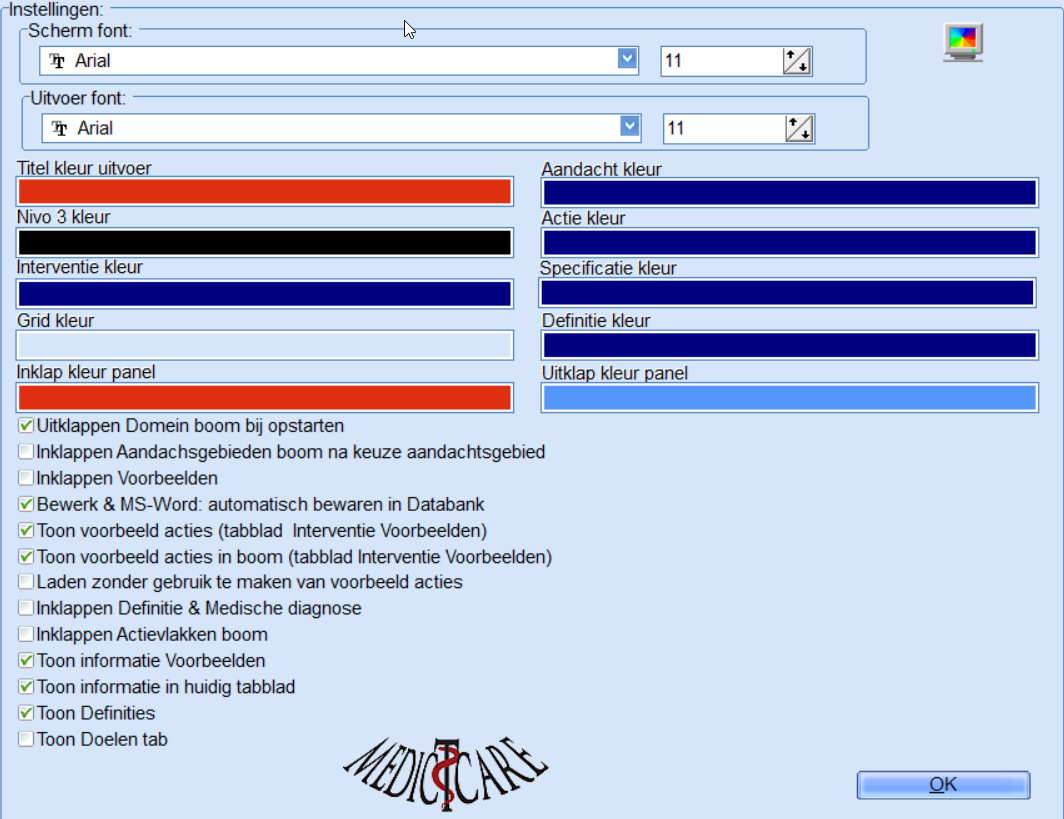Viewport: 1064px width, 819px height.
Task: Click the Uitvoer font size spinner icon
Action: click(799, 129)
